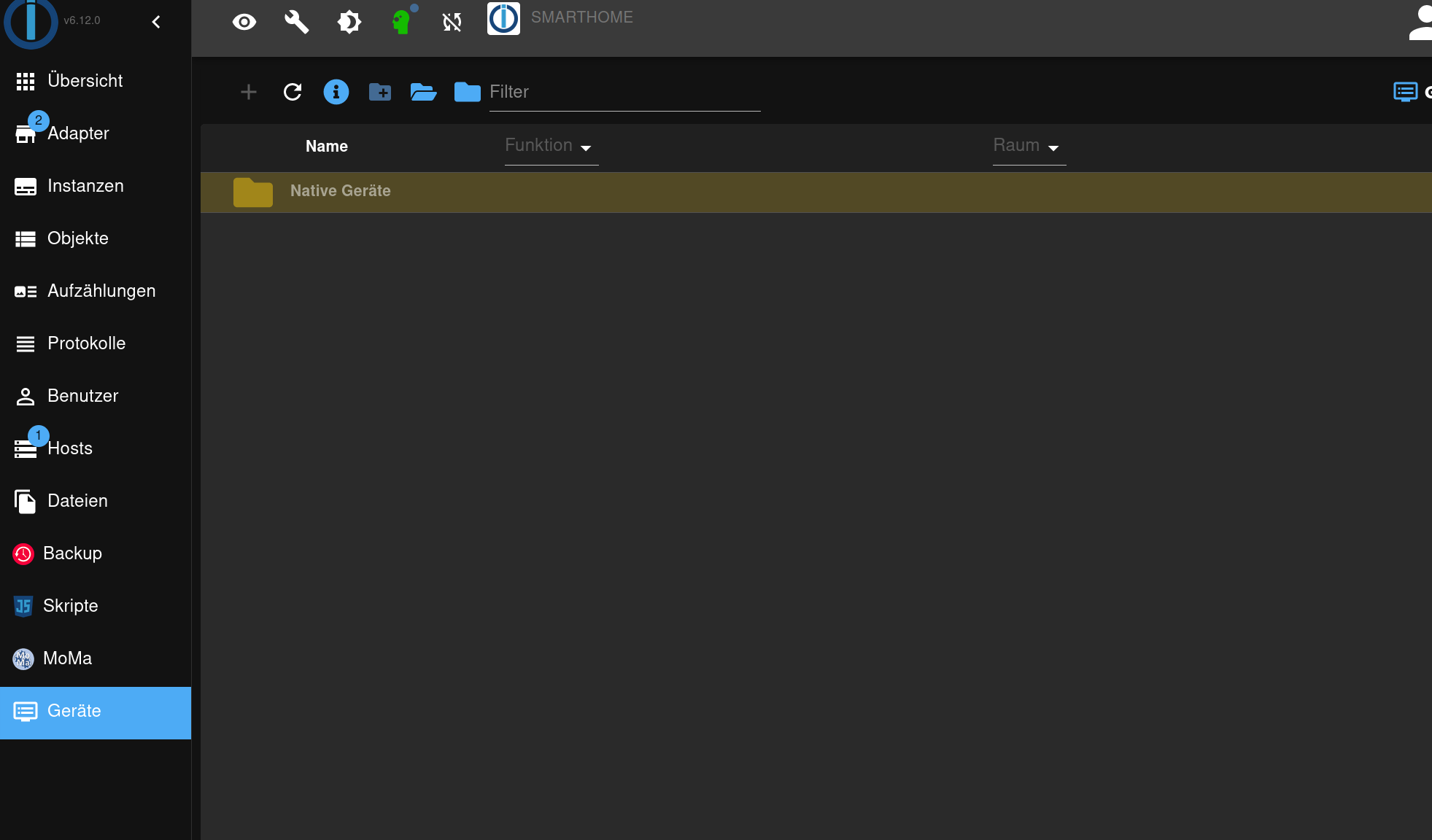This screenshot has width=1432, height=840.
Task: Click the sync-disabled arrows icon
Action: [x=452, y=22]
